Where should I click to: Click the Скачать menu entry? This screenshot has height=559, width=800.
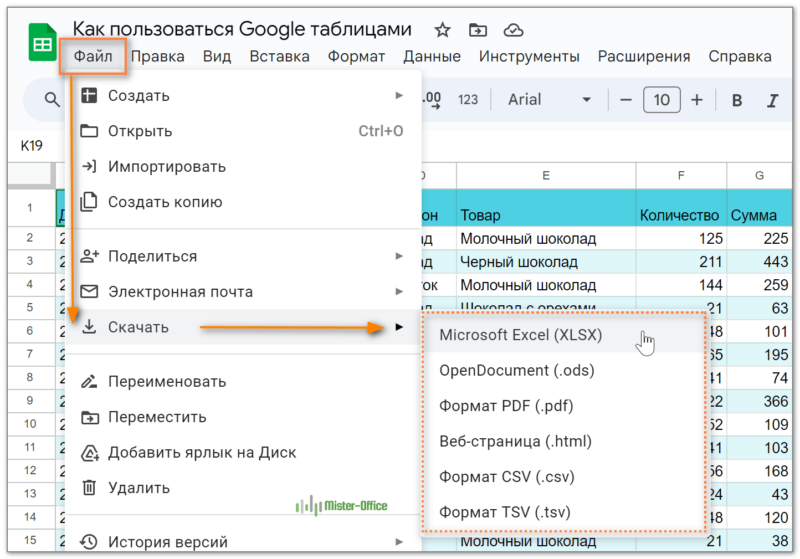coord(242,327)
